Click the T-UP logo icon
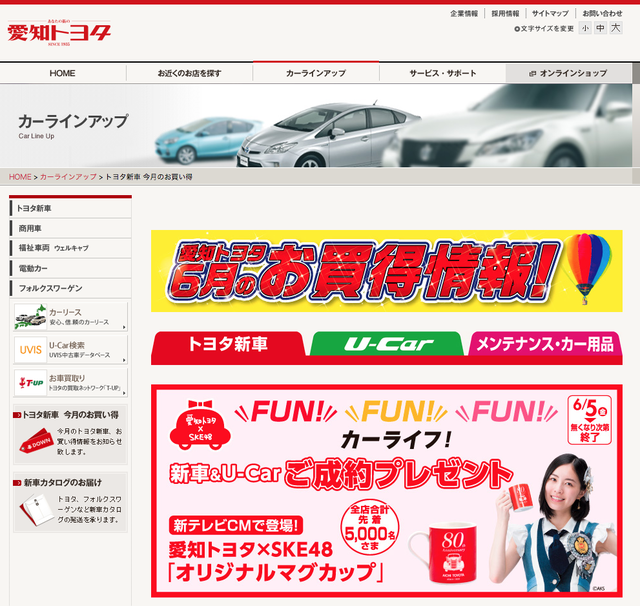The height and width of the screenshot is (606, 640). click(x=31, y=383)
